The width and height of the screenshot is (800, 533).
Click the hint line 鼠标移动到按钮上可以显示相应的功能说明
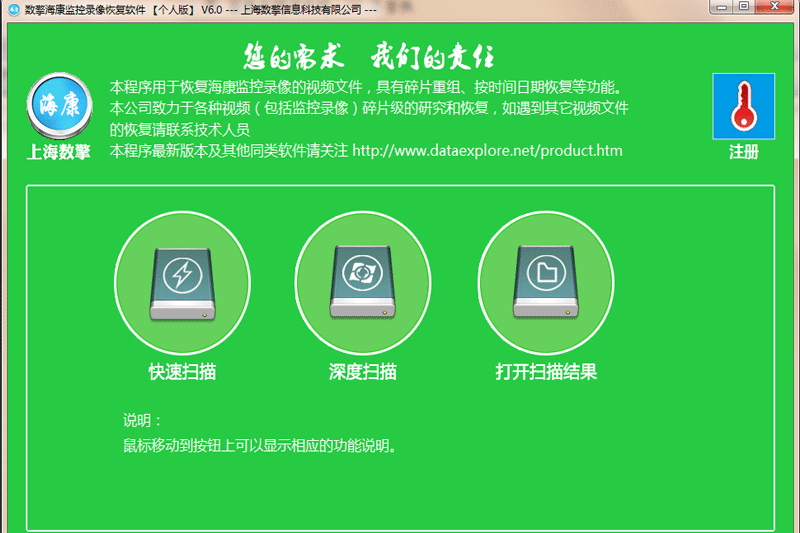(259, 446)
